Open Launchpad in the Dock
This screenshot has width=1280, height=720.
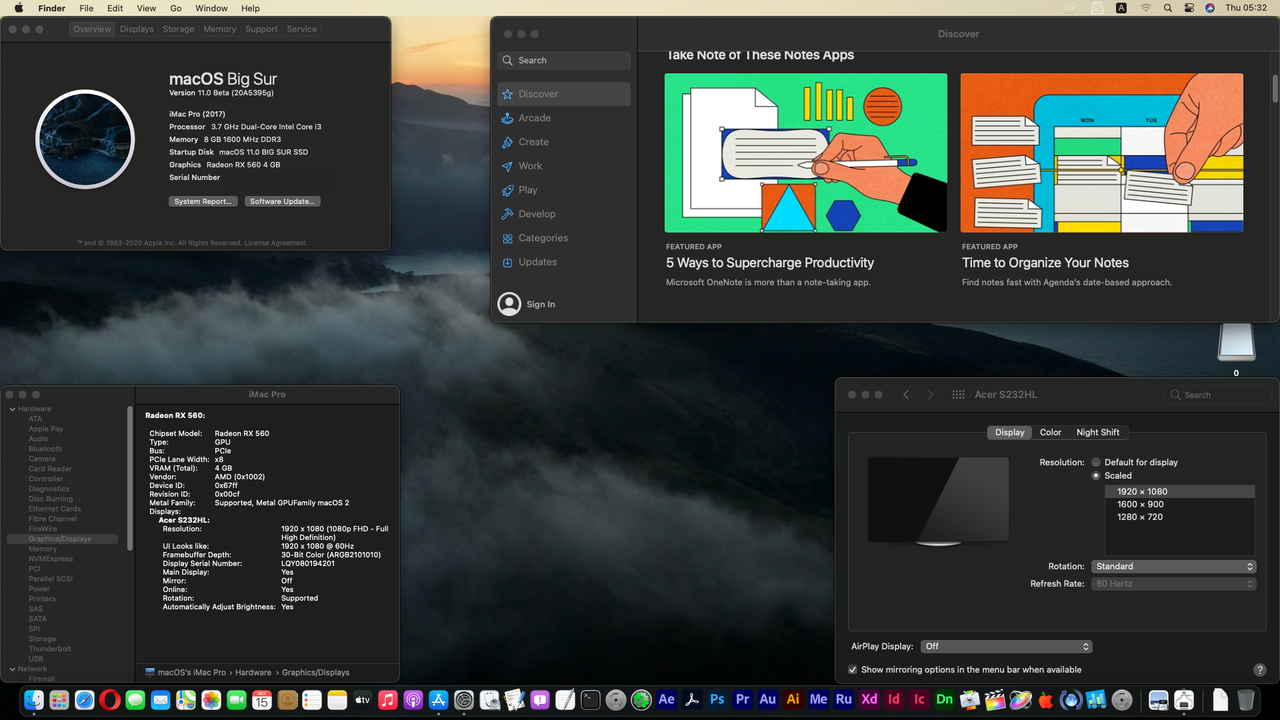pos(59,700)
